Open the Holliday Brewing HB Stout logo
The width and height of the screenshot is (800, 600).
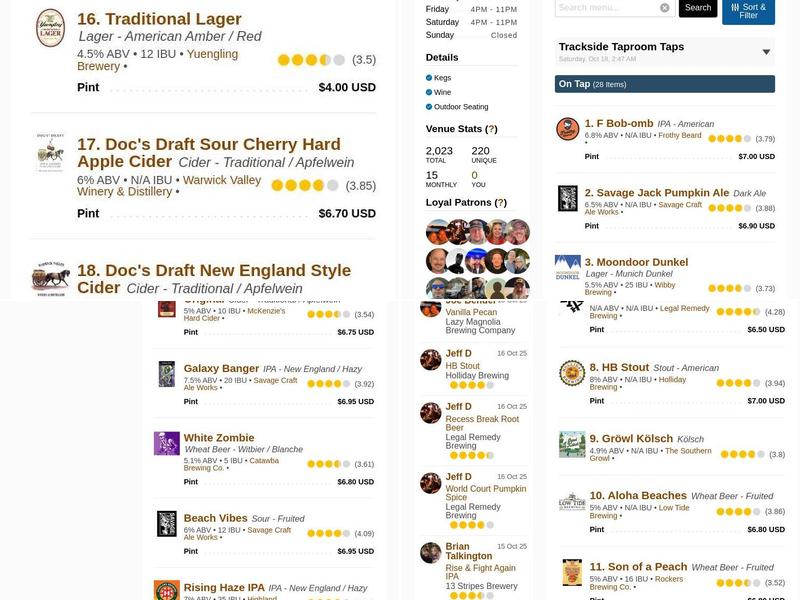point(572,373)
